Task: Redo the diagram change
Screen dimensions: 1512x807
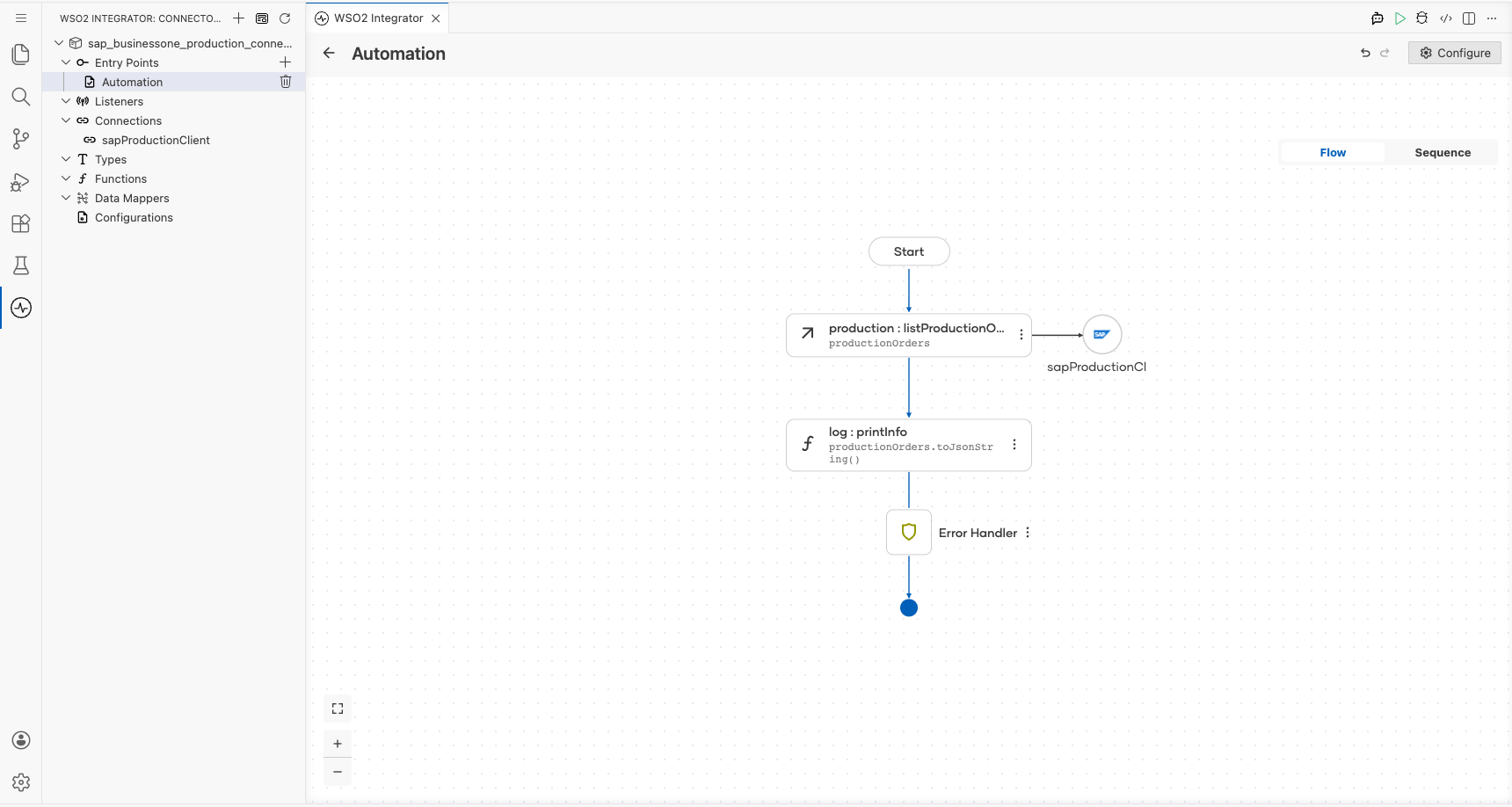Action: click(1385, 53)
